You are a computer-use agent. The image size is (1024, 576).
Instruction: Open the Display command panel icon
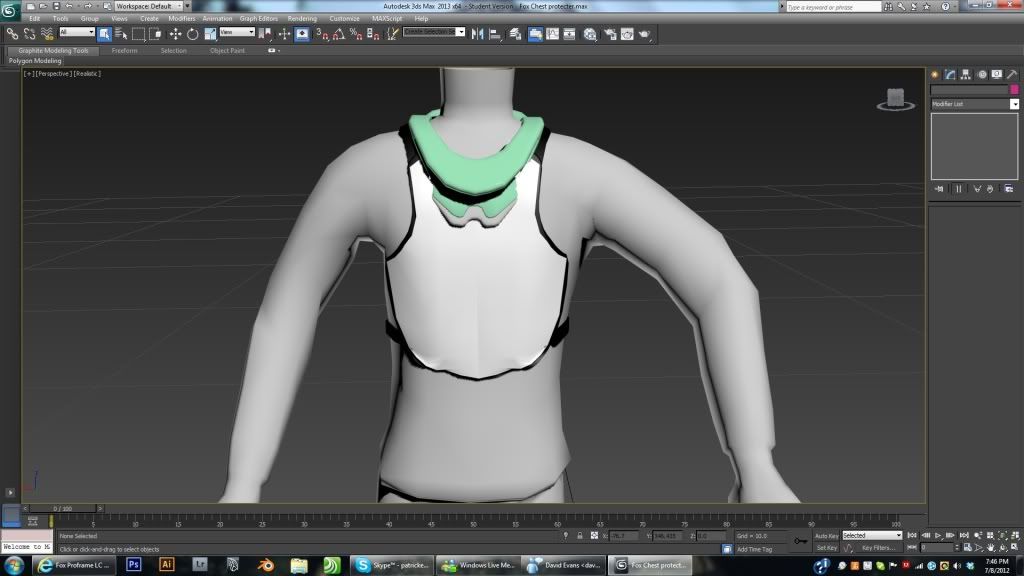click(997, 74)
